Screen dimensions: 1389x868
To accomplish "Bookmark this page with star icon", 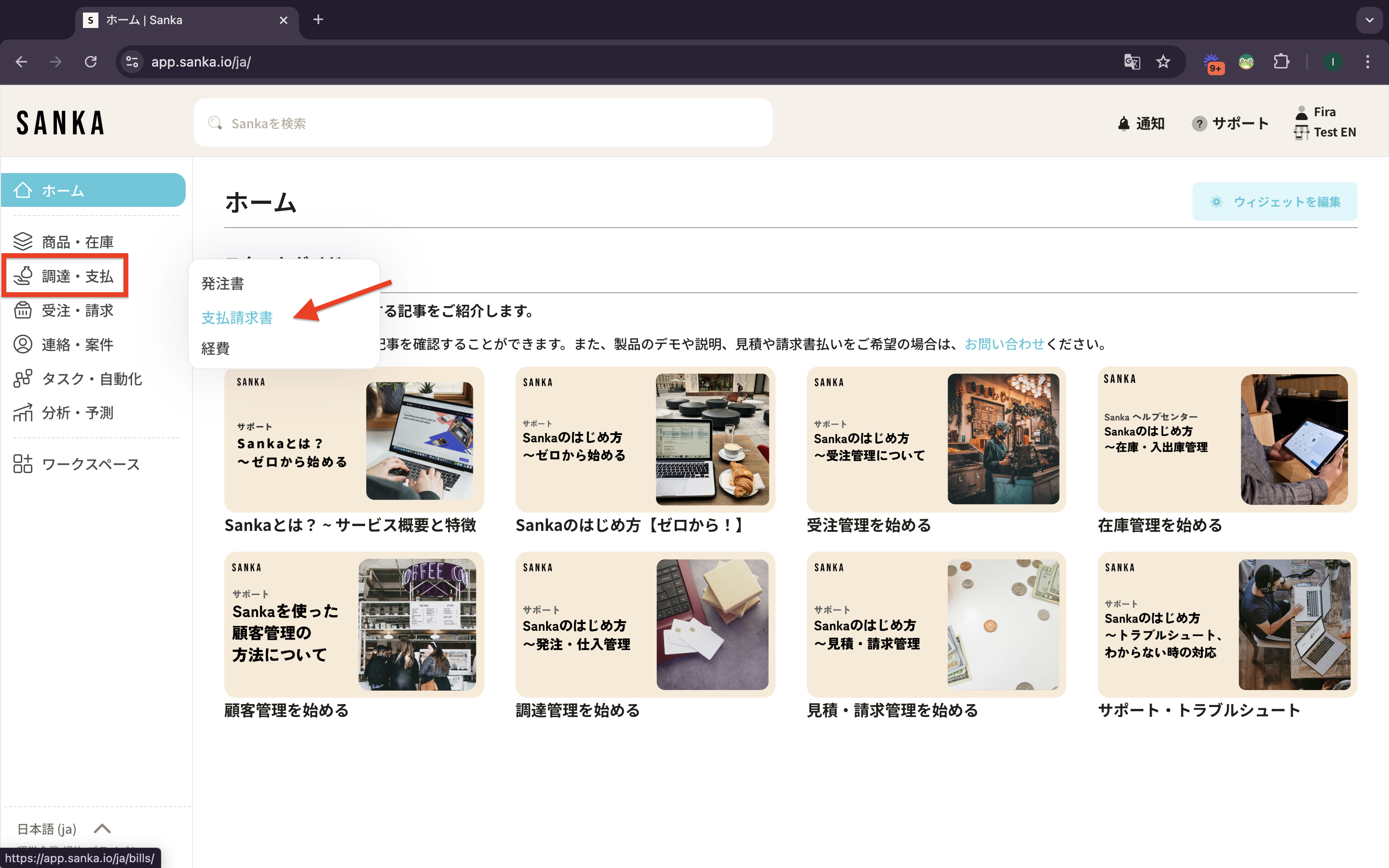I will point(1163,61).
